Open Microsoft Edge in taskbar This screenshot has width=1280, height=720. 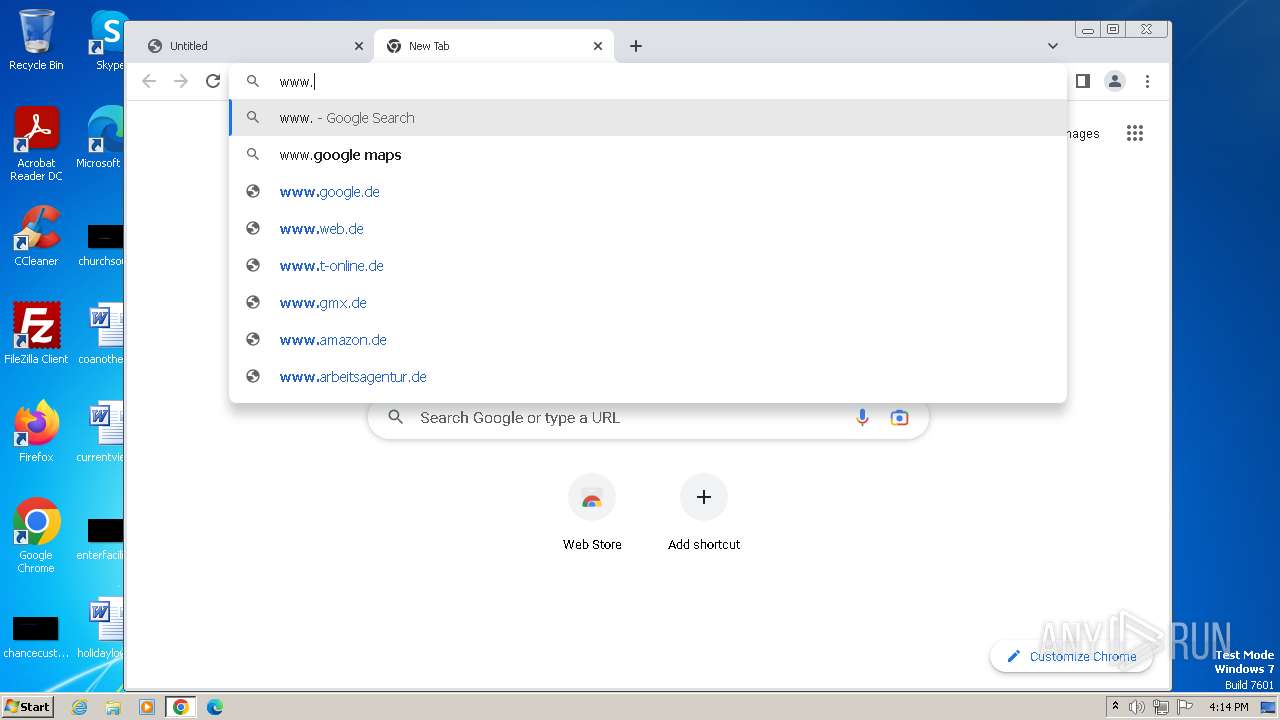(215, 707)
